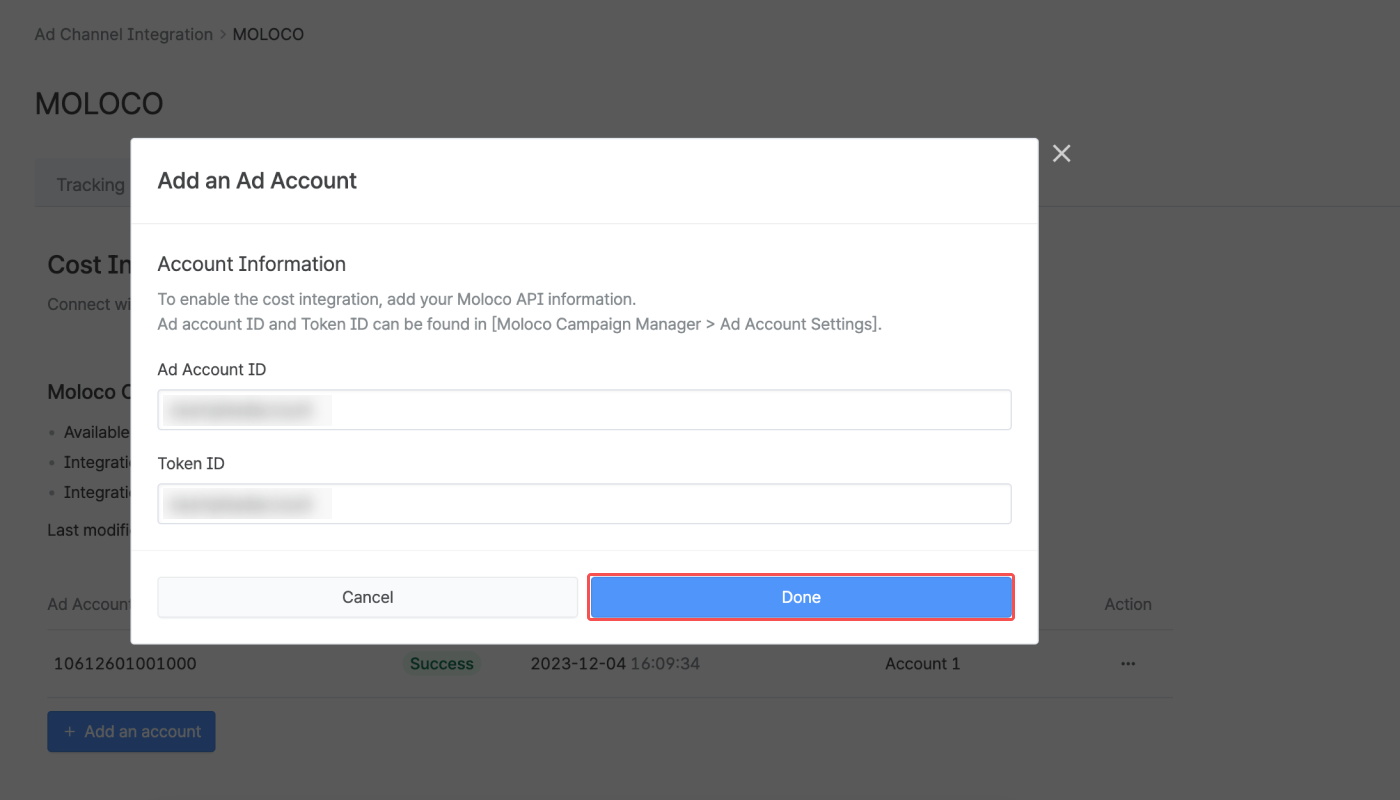Screen dimensions: 1400x800
Task: Click the 2023-12-04 16:09:34 timestamp
Action: [x=615, y=664]
